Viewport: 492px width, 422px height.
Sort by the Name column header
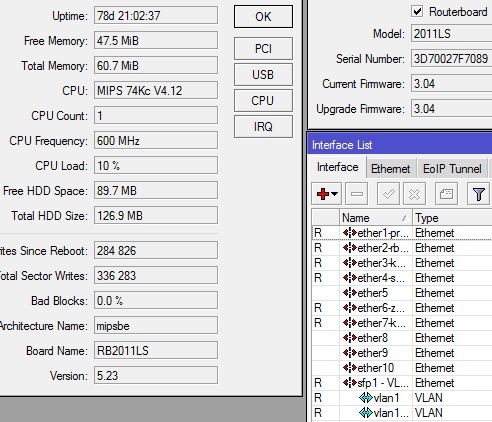[x=376, y=218]
